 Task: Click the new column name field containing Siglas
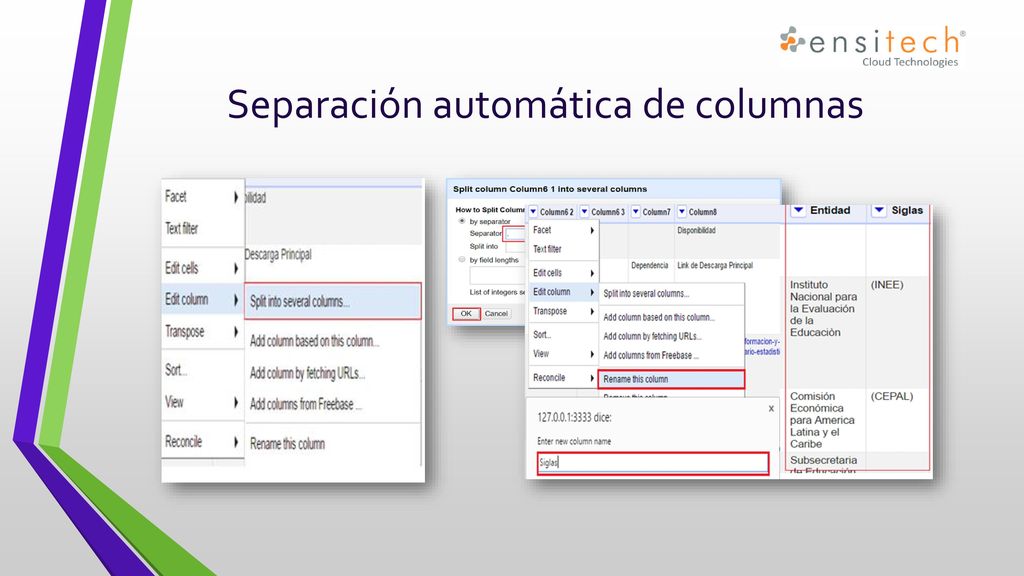[653, 463]
